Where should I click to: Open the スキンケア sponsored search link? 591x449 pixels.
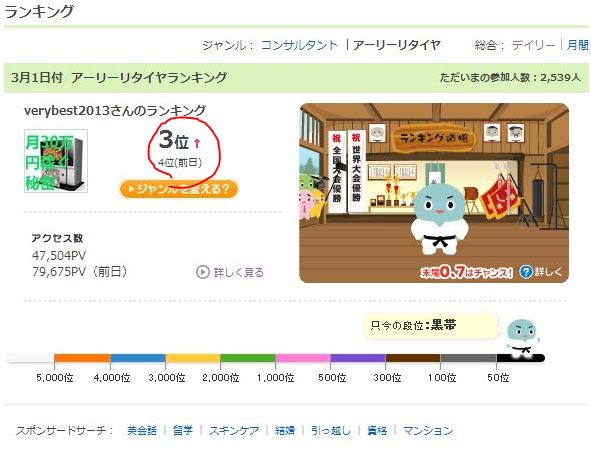(x=234, y=431)
